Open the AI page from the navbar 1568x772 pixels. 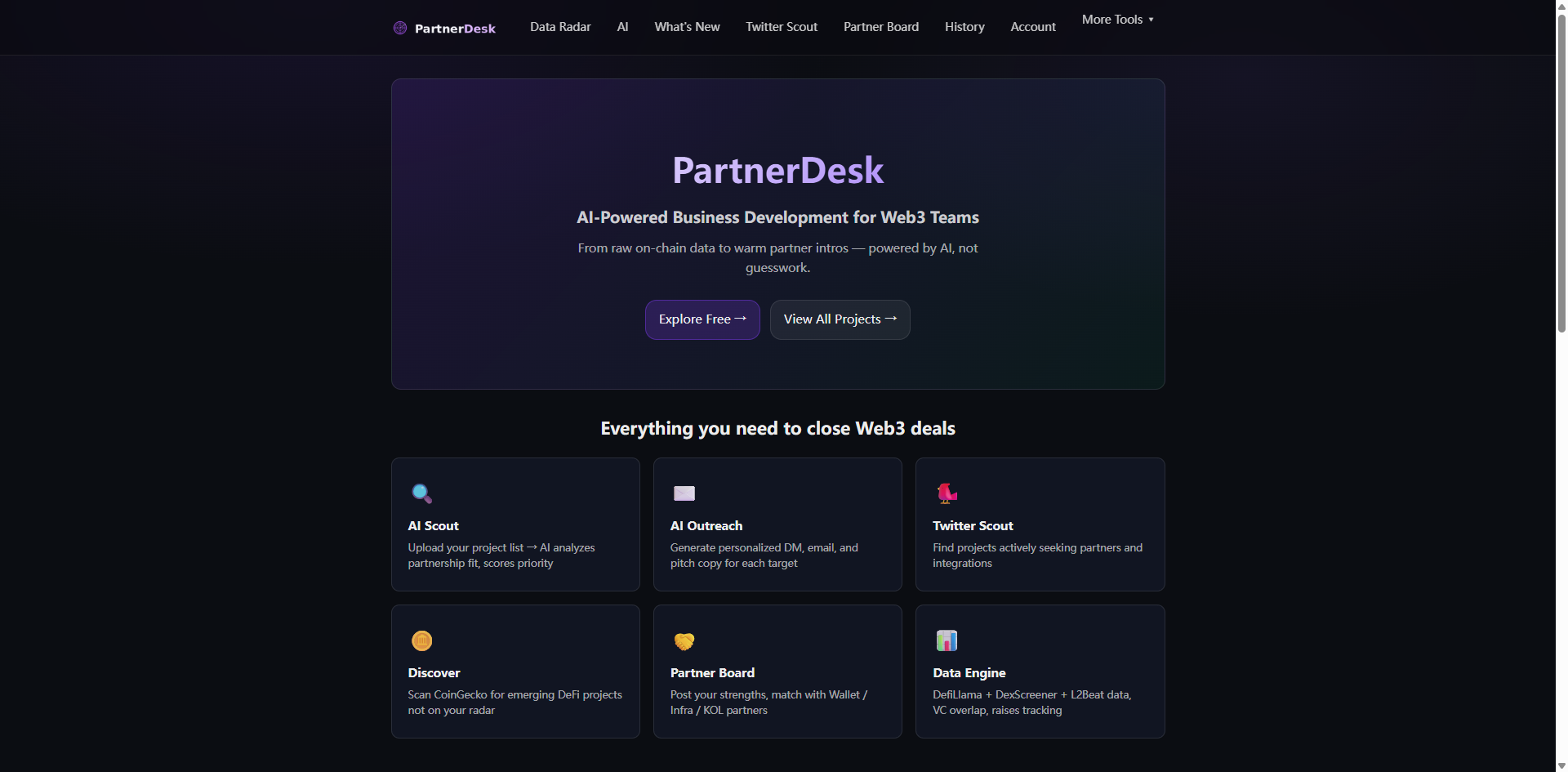pos(622,26)
